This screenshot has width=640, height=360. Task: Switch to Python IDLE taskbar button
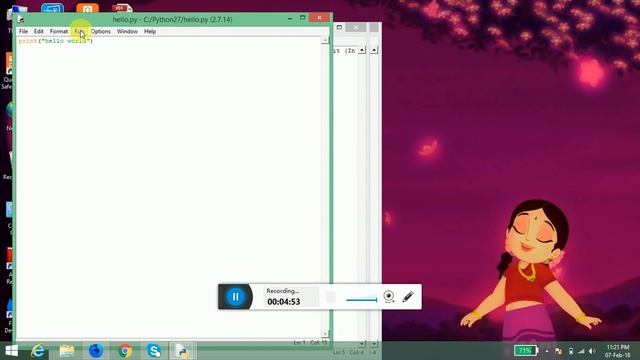tap(182, 351)
